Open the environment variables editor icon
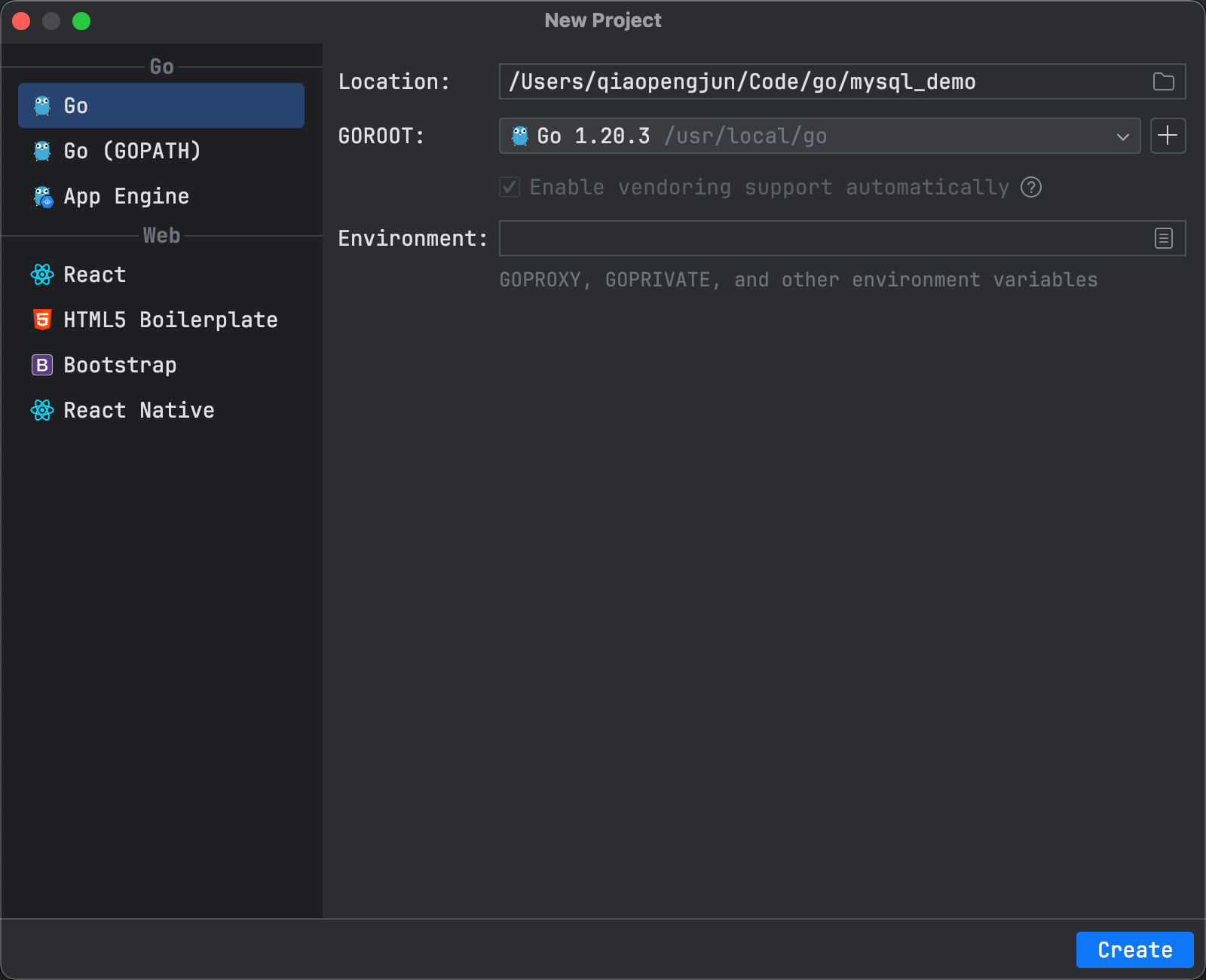1206x980 pixels. pyautogui.click(x=1164, y=238)
